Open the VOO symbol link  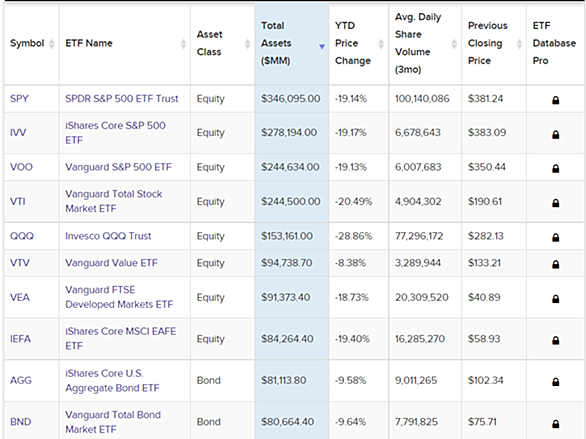click(x=21, y=167)
